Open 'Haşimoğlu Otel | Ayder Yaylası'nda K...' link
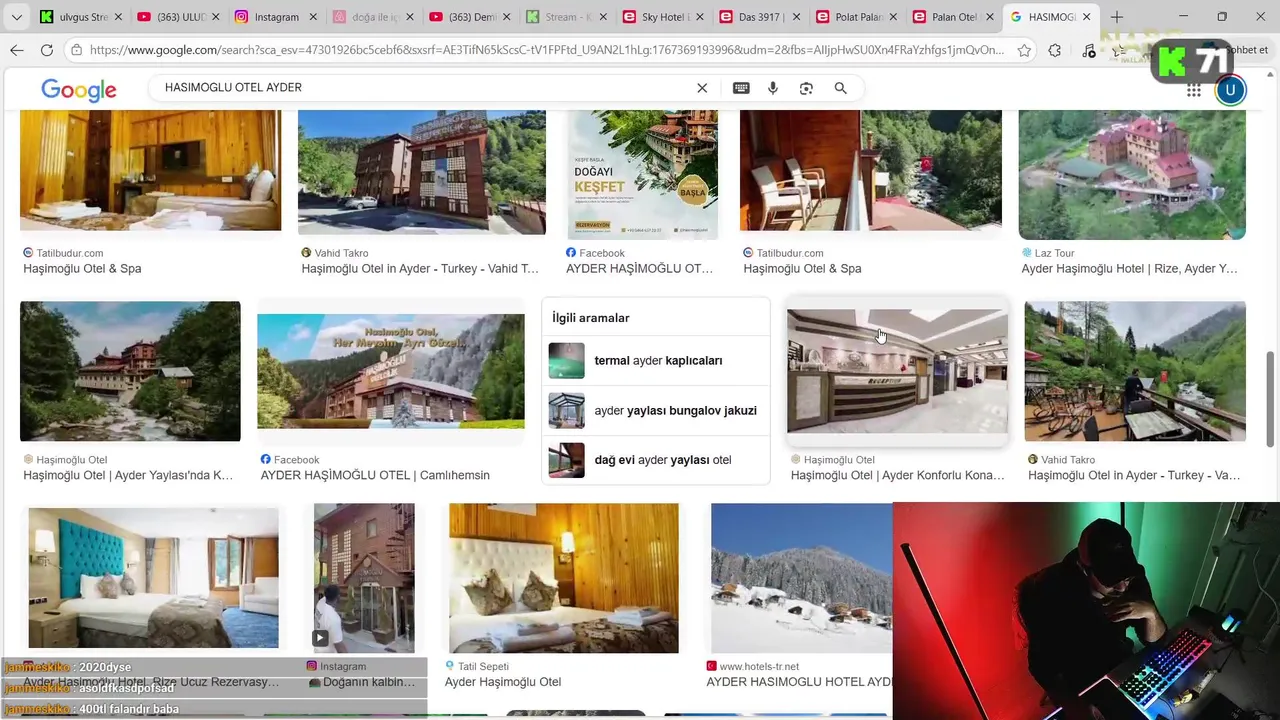 (x=128, y=475)
